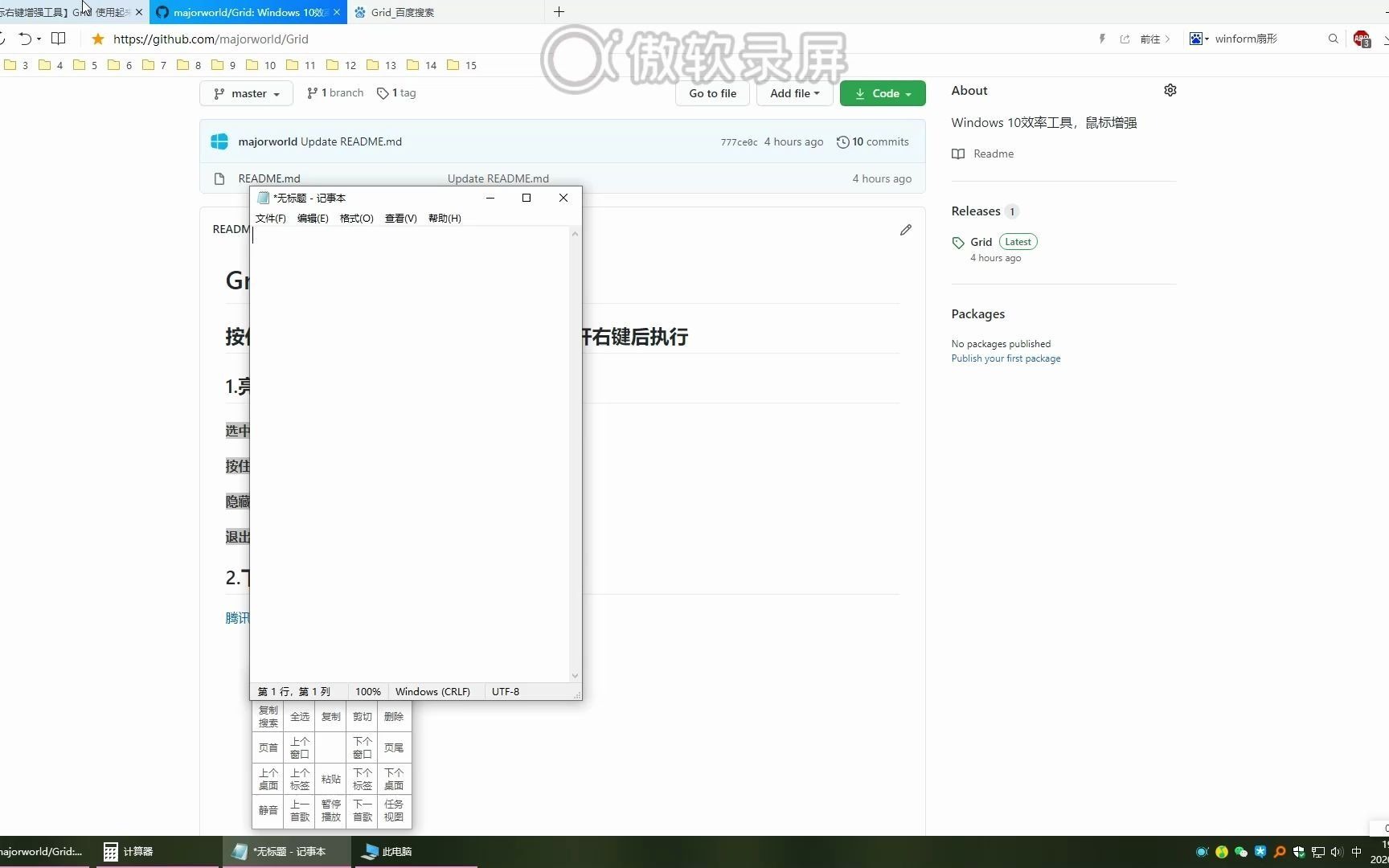Screen dimensions: 1389x868
Task: Open the README edit pencil icon
Action: pyautogui.click(x=905, y=230)
